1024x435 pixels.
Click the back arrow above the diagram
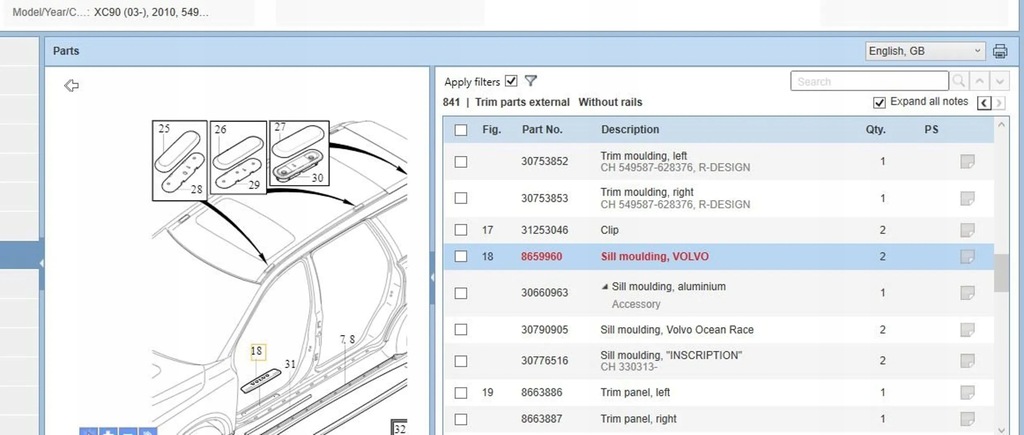[x=71, y=86]
